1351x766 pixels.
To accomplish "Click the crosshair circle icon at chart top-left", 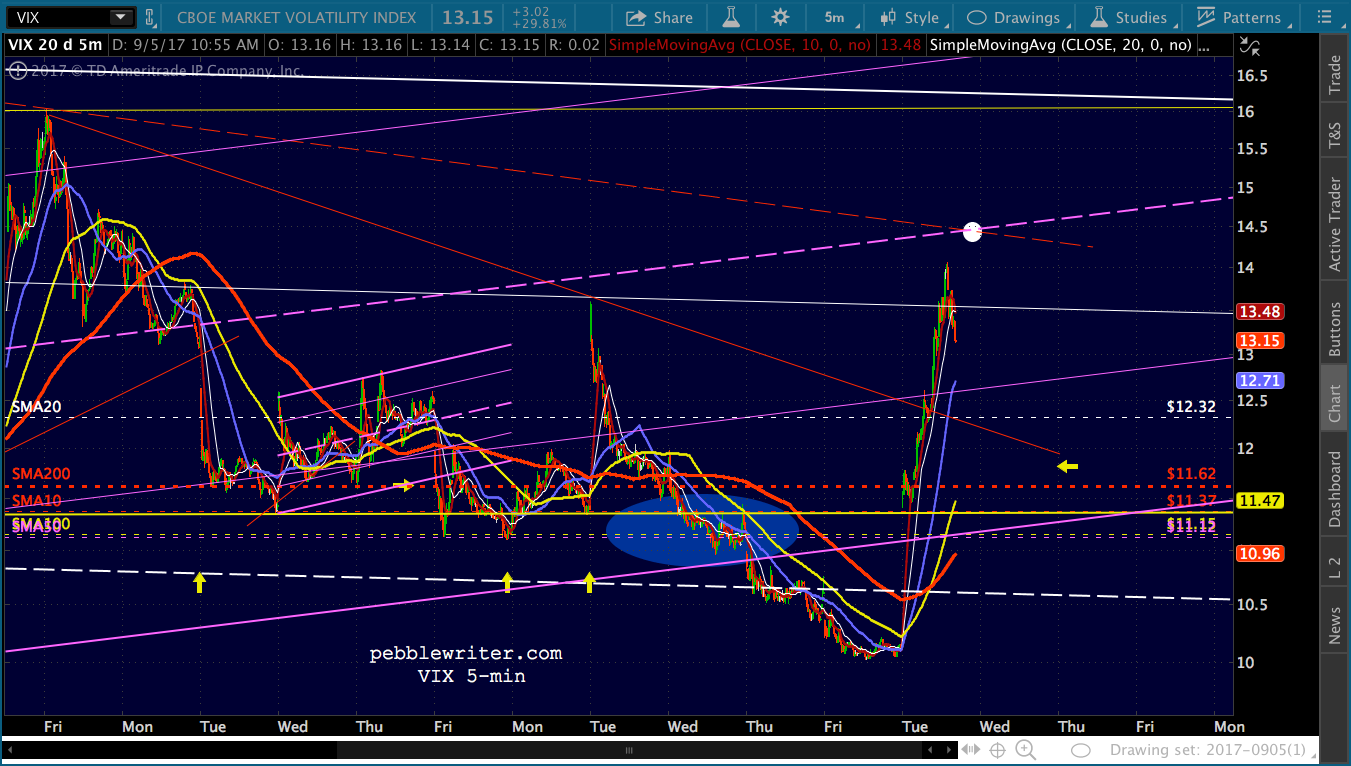I will coord(16,69).
